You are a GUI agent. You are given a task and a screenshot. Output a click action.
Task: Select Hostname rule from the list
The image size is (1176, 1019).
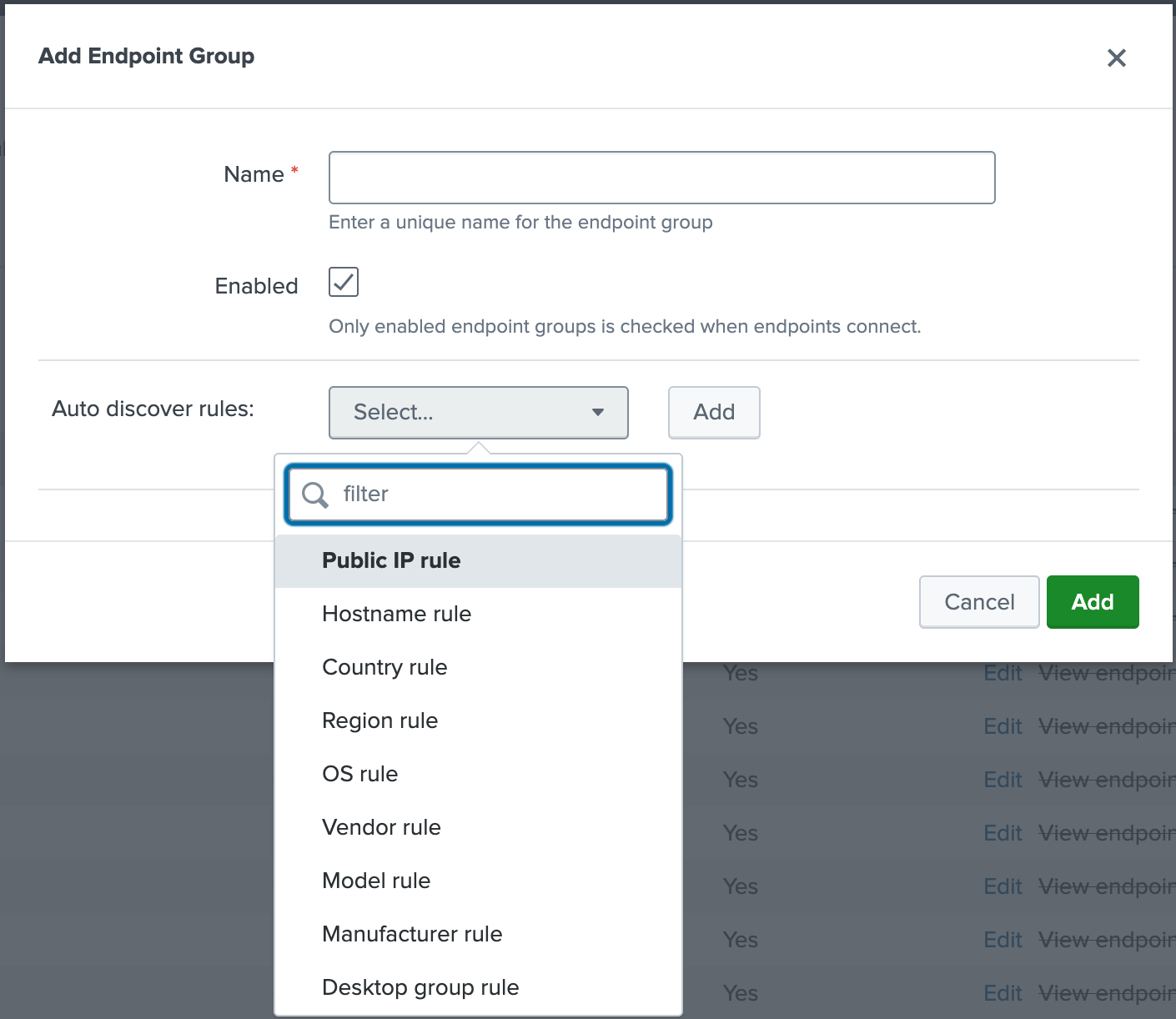coord(396,614)
